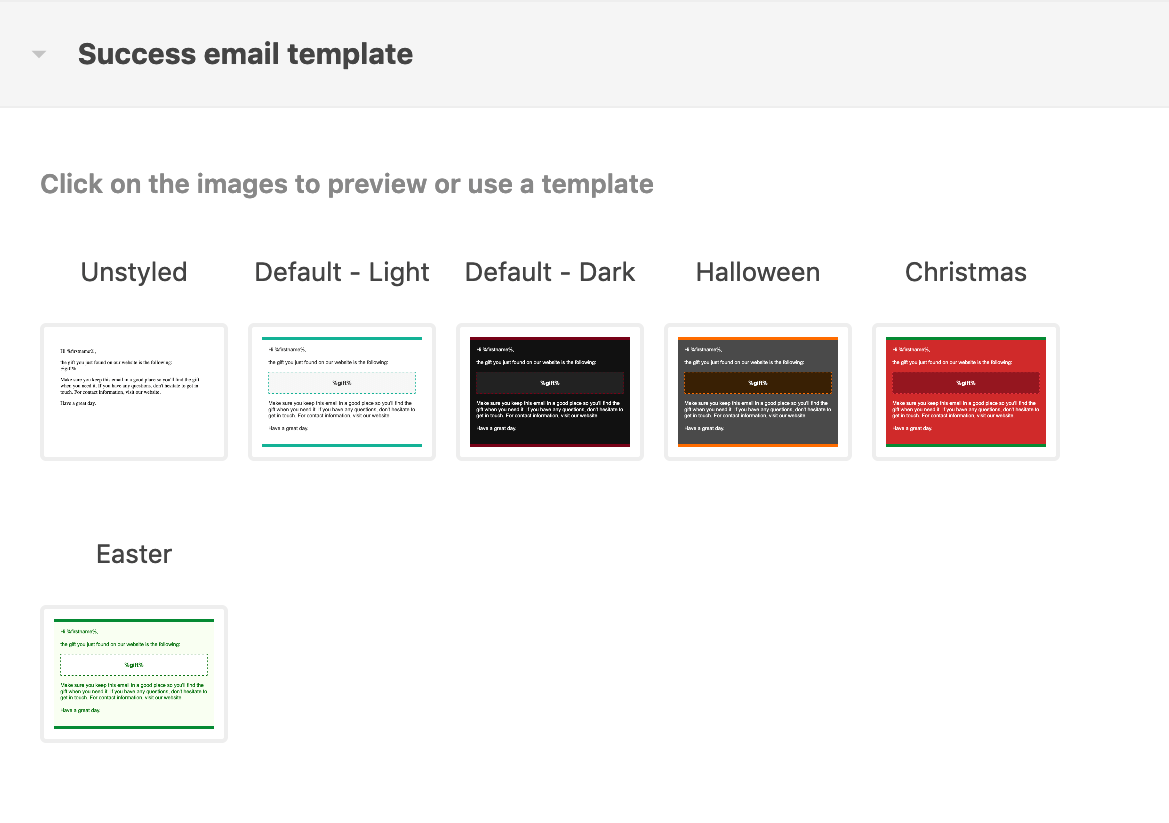Preview the Easter template thumbnail
Screen dimensions: 1169x823
point(134,674)
